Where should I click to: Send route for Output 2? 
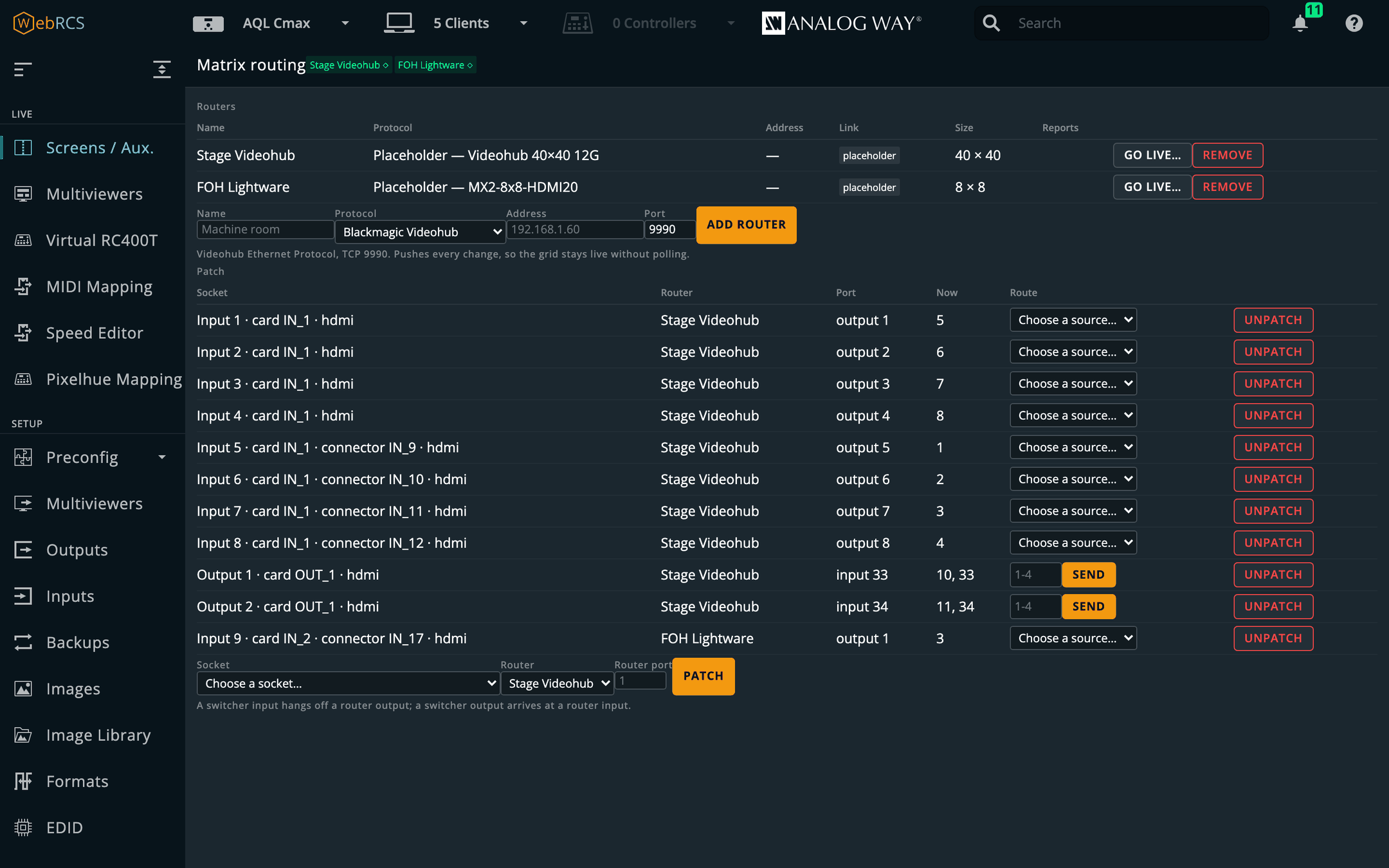point(1089,606)
